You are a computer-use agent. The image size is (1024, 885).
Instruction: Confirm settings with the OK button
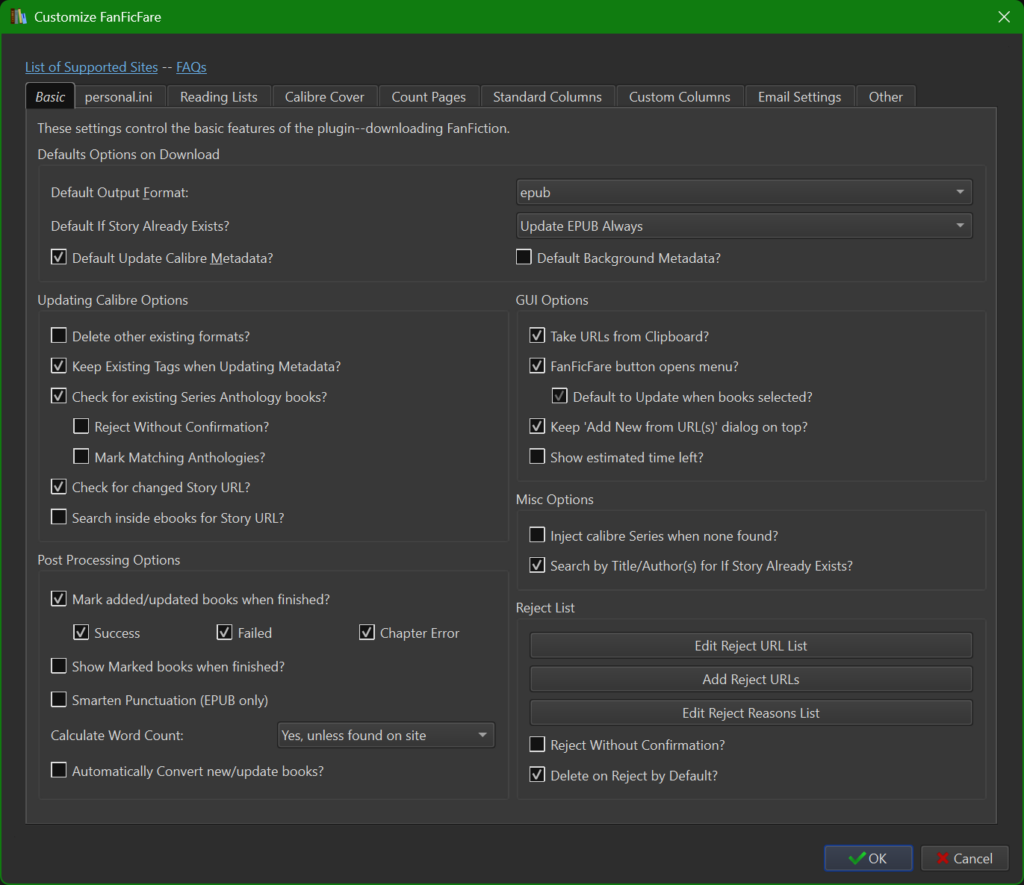pos(867,858)
